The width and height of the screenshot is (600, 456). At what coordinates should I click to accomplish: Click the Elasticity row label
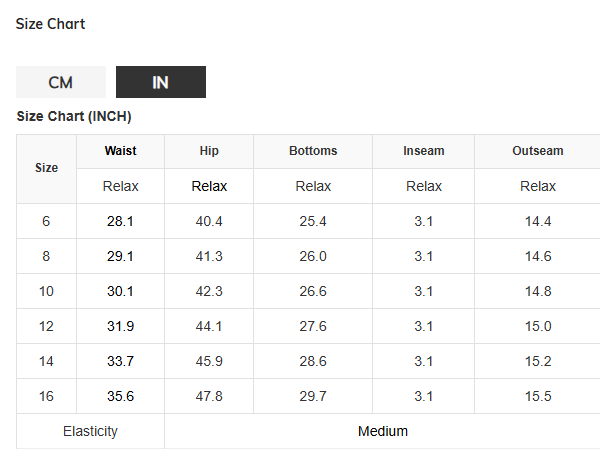point(90,431)
